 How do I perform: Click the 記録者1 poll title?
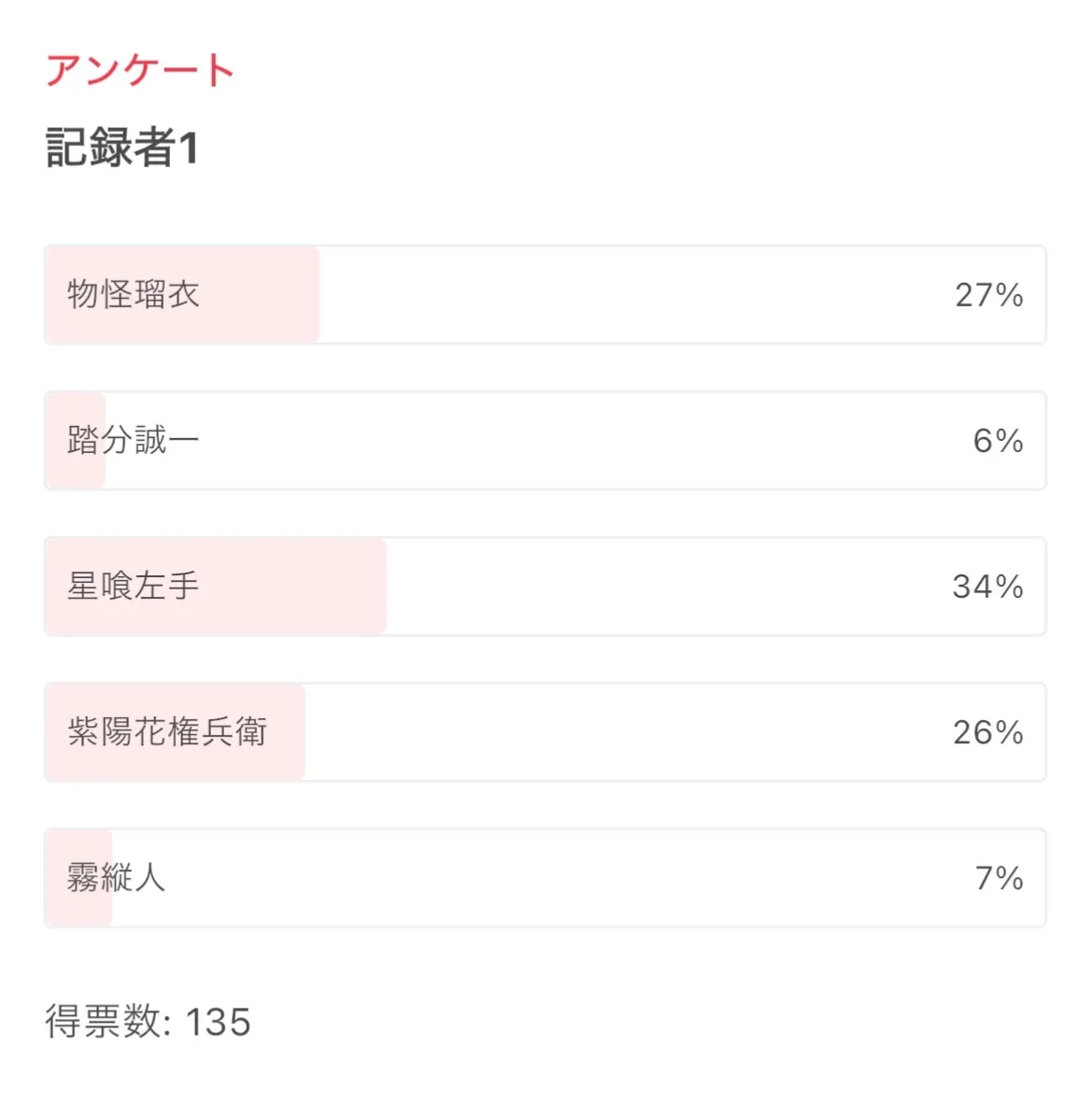point(122,148)
